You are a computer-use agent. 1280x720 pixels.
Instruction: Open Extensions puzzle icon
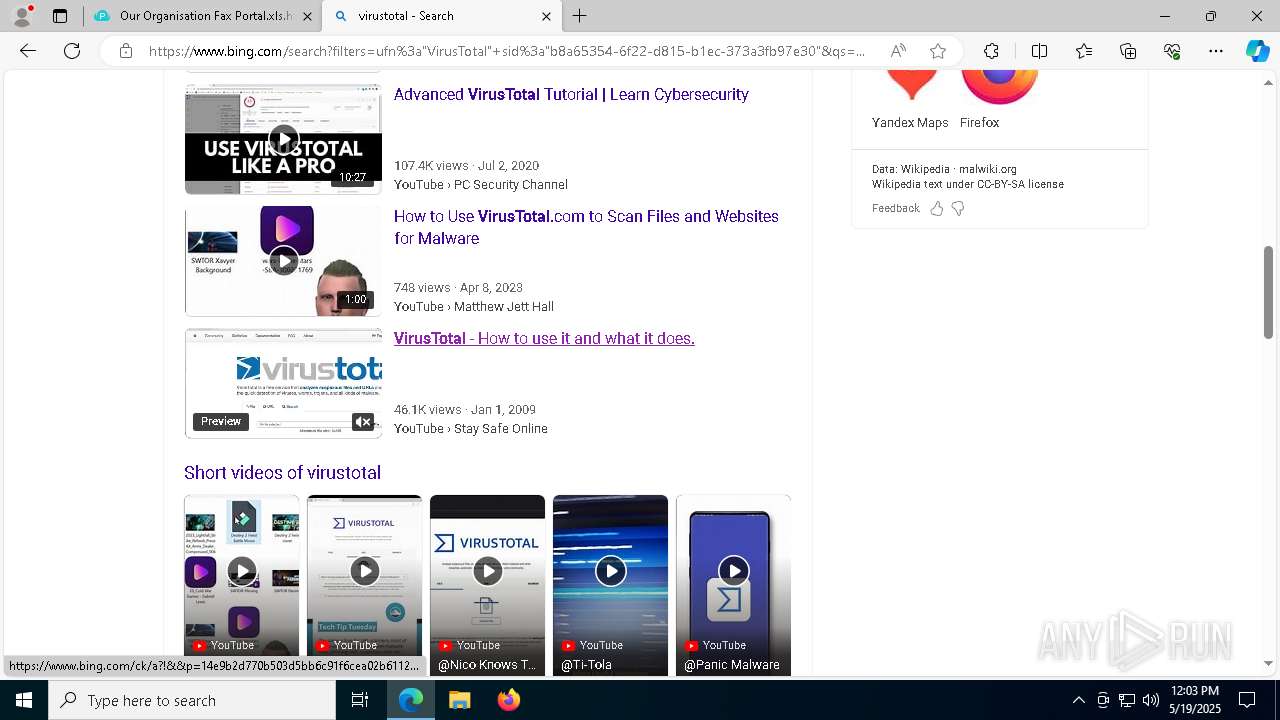(x=991, y=51)
